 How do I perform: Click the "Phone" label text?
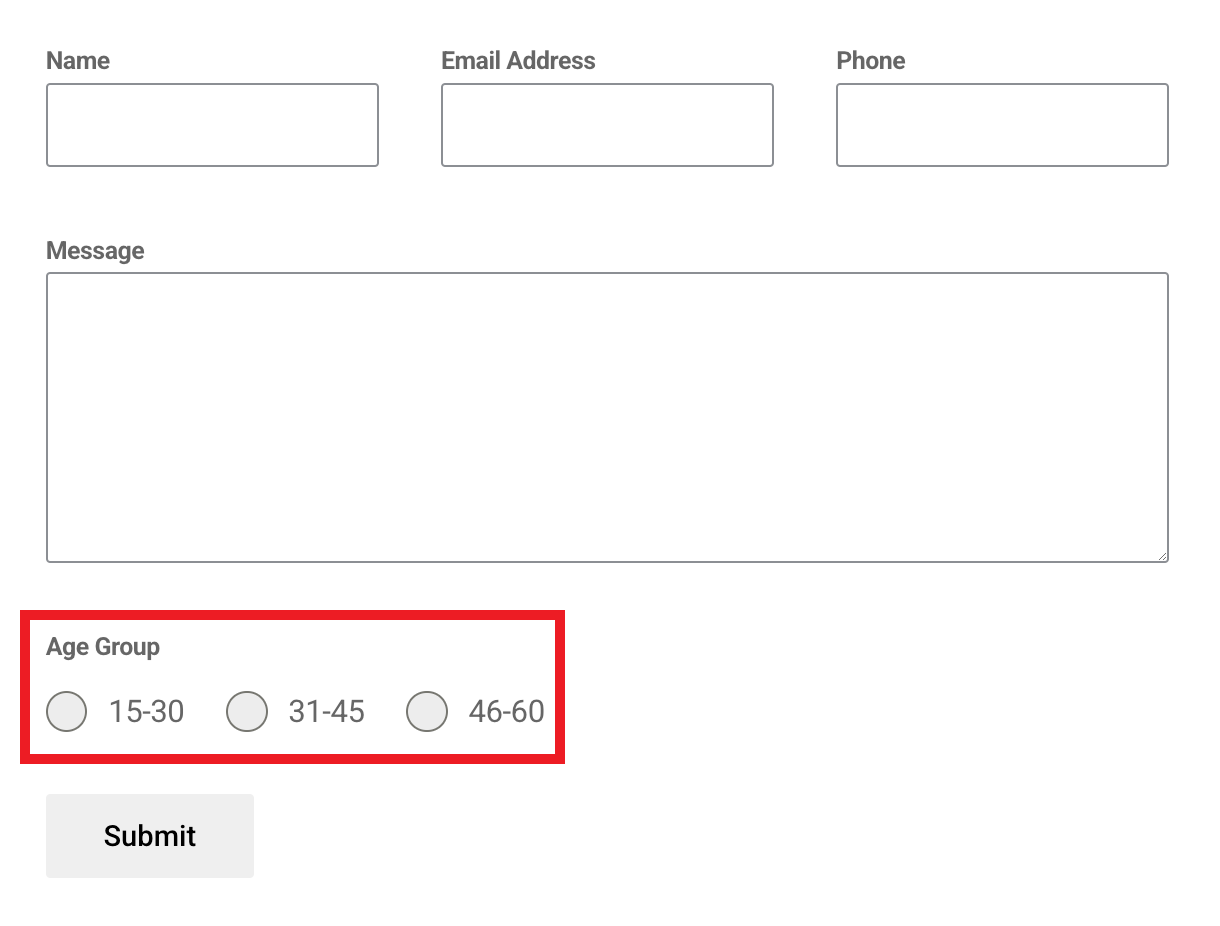[x=871, y=61]
